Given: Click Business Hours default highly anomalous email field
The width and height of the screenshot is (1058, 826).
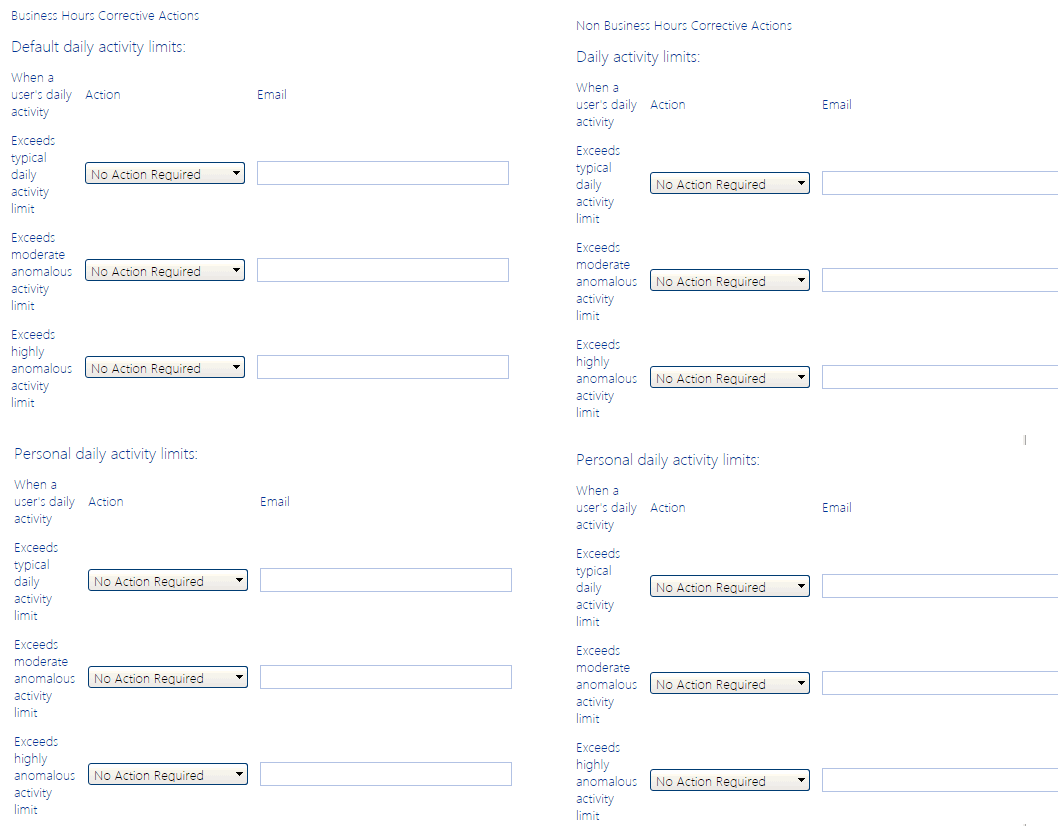Looking at the screenshot, I should [383, 367].
